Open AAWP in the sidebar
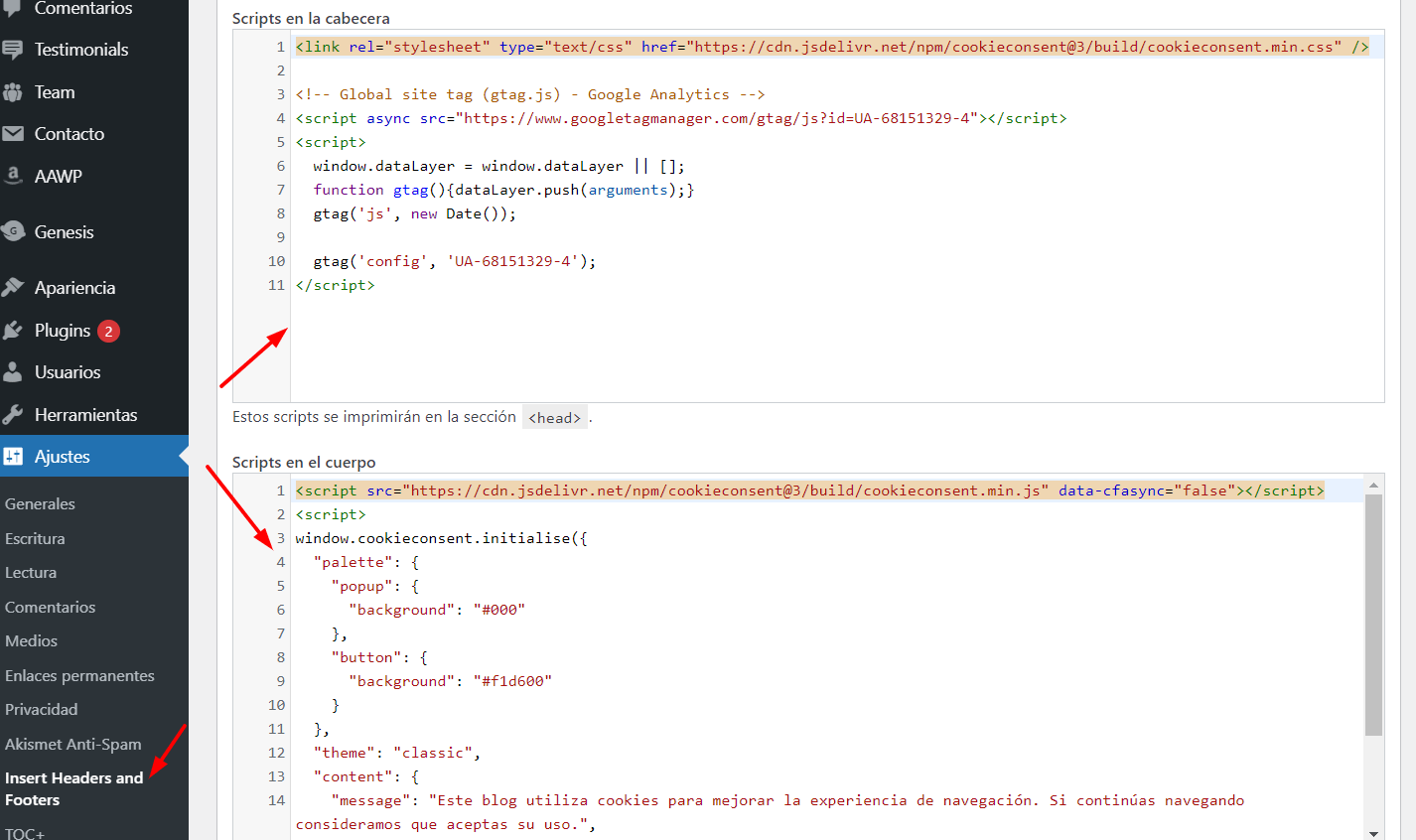Screen dimensions: 1416x840 [x=59, y=177]
